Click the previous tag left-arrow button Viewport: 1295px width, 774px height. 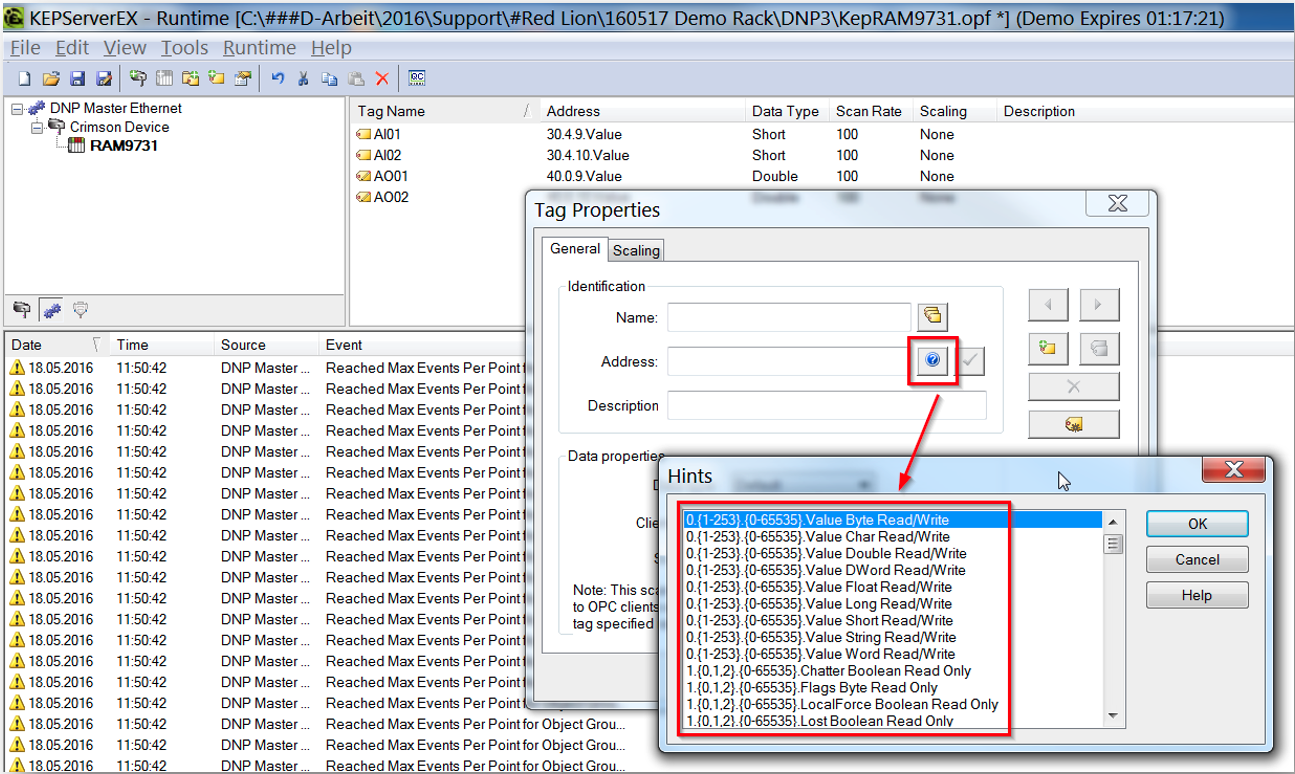pyautogui.click(x=1048, y=305)
